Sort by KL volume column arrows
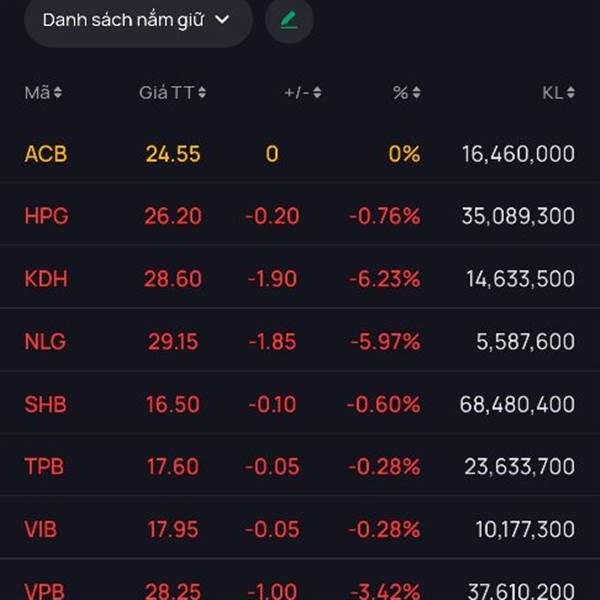Screen dimensions: 600x600 tap(570, 93)
